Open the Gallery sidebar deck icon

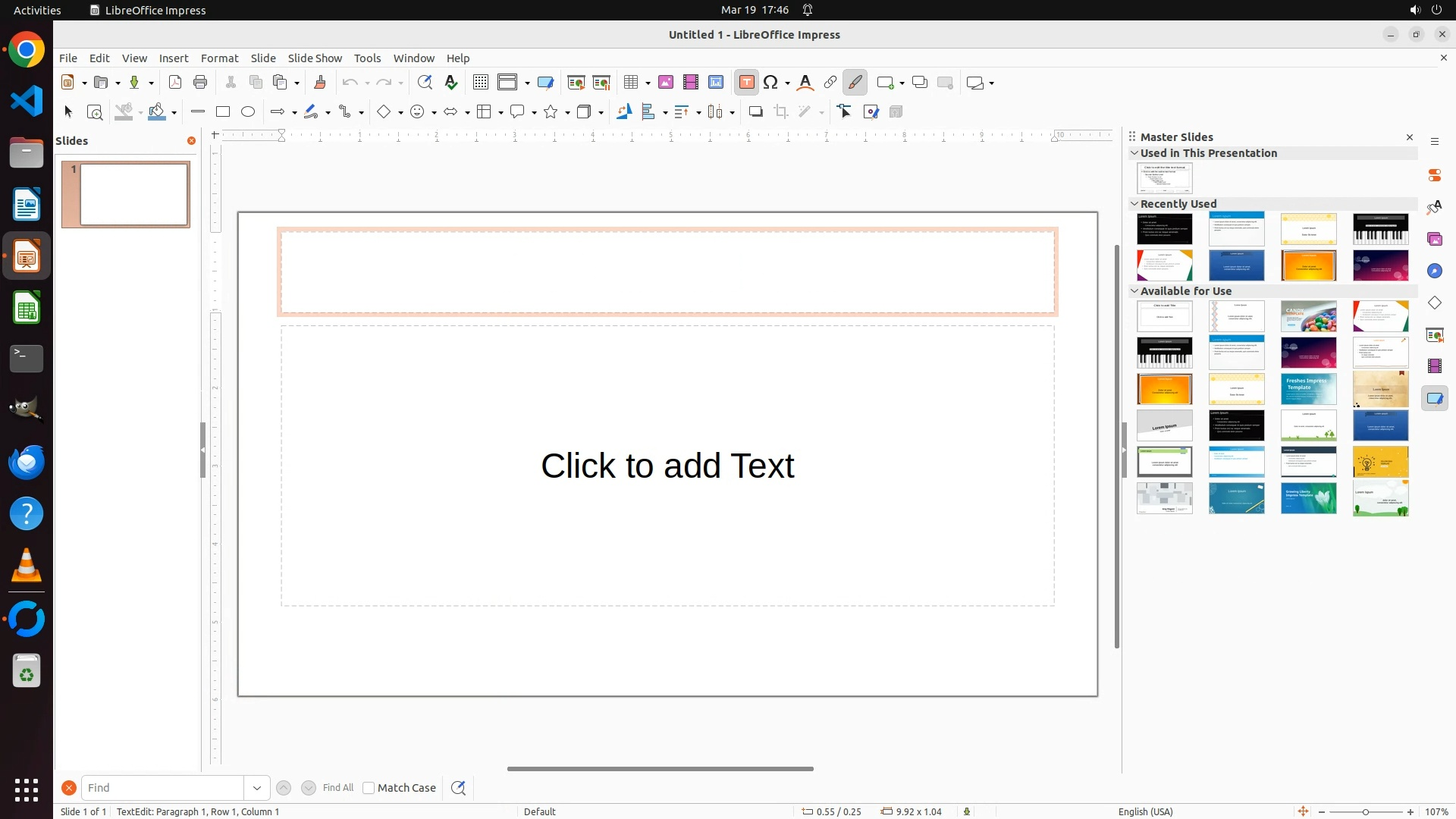(x=1435, y=240)
